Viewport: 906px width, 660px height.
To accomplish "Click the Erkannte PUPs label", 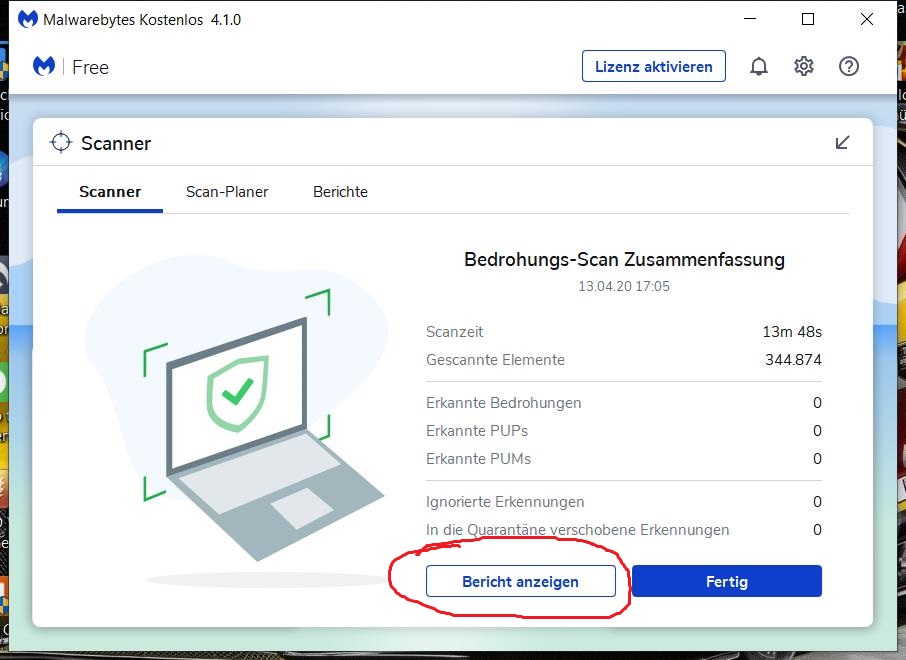I will (477, 431).
